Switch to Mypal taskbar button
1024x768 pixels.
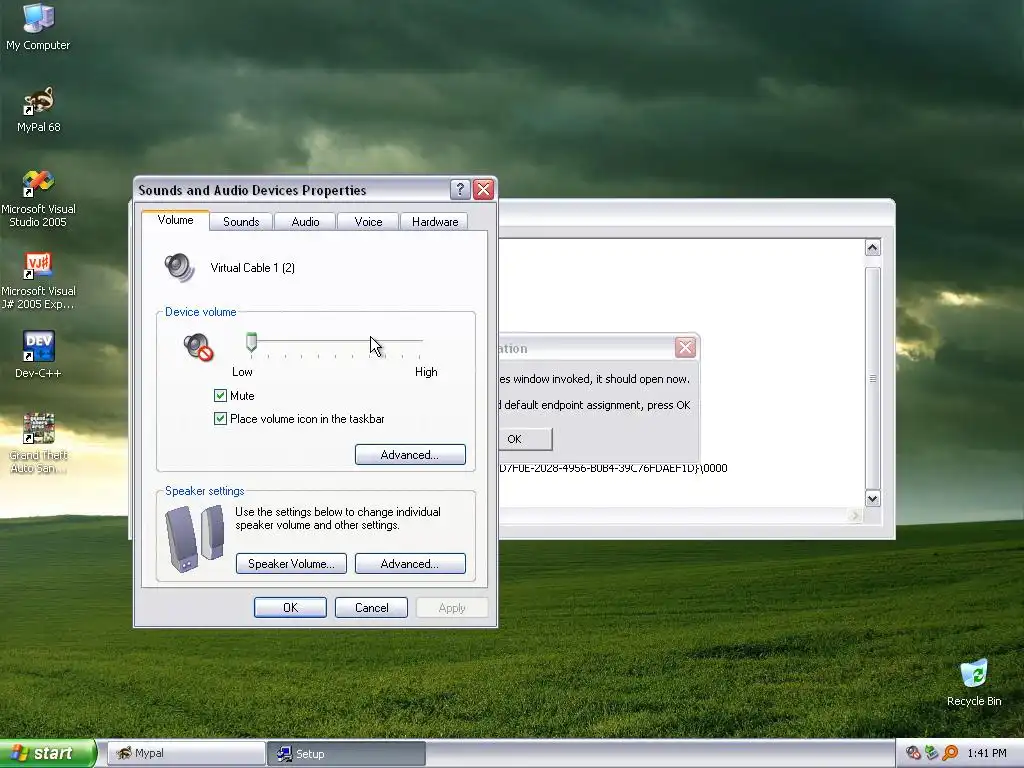[x=186, y=754]
